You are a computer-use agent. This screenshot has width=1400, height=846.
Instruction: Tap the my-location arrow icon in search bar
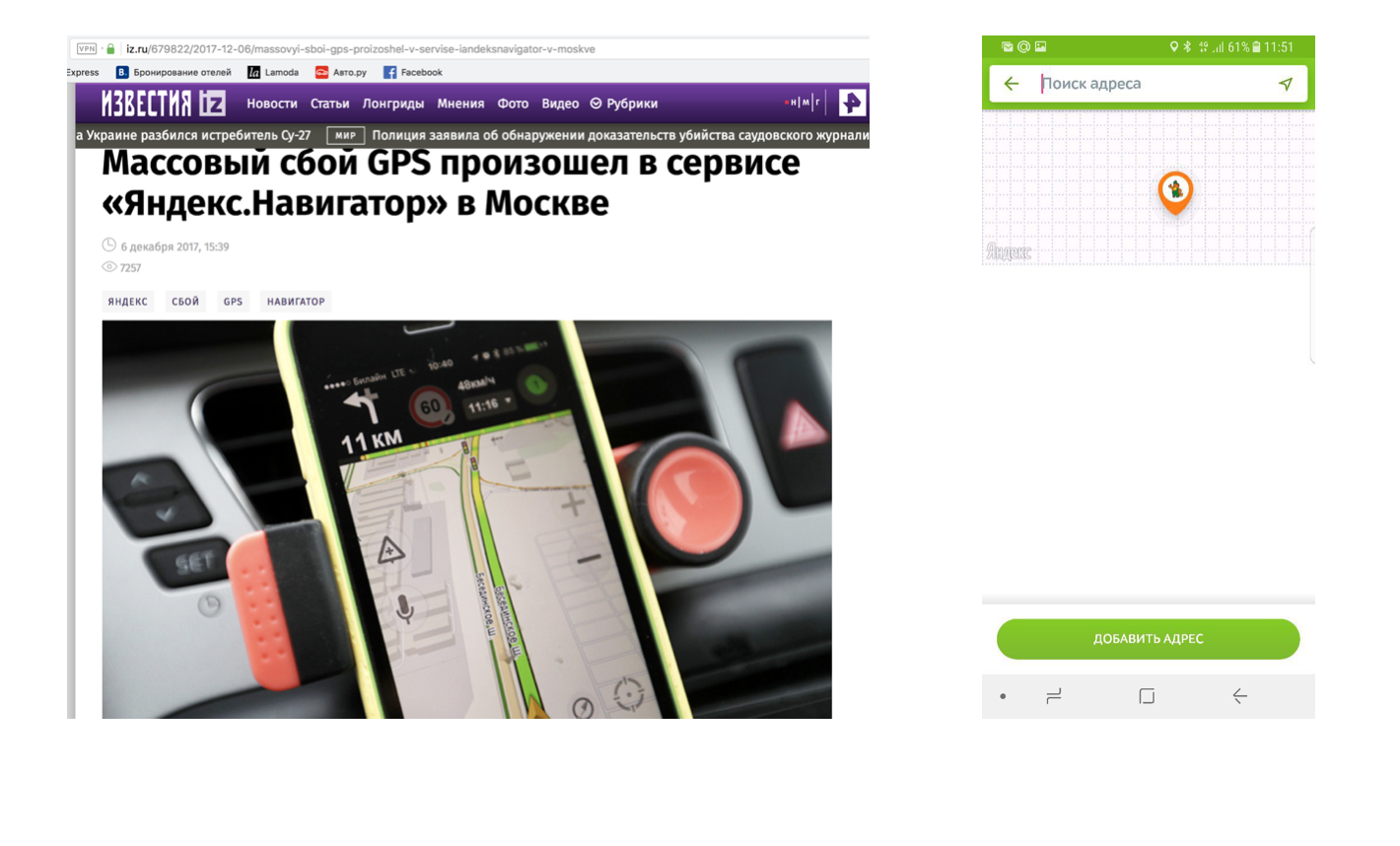(x=1286, y=84)
